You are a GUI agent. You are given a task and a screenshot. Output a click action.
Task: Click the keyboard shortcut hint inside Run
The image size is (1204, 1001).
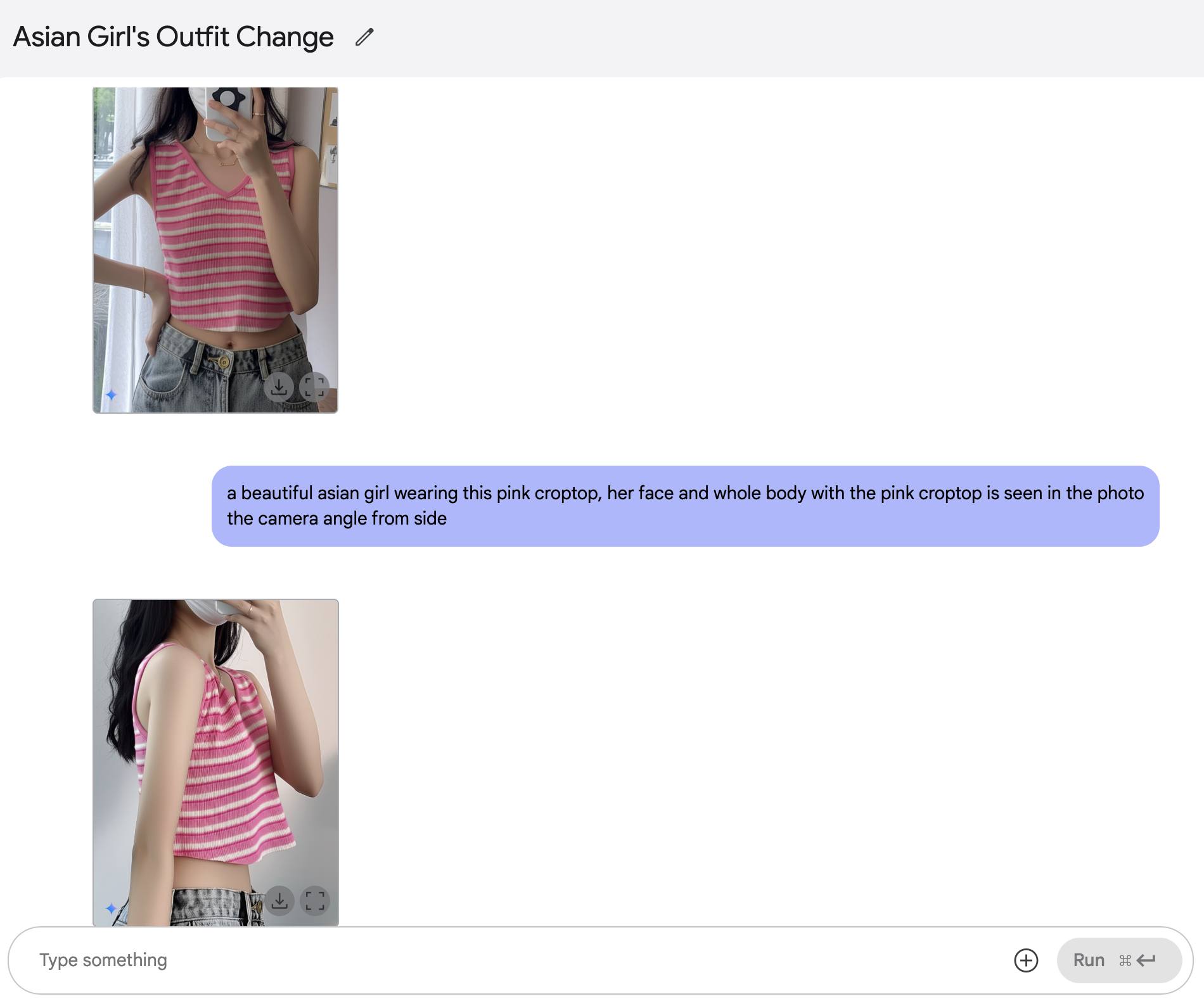pyautogui.click(x=1137, y=960)
